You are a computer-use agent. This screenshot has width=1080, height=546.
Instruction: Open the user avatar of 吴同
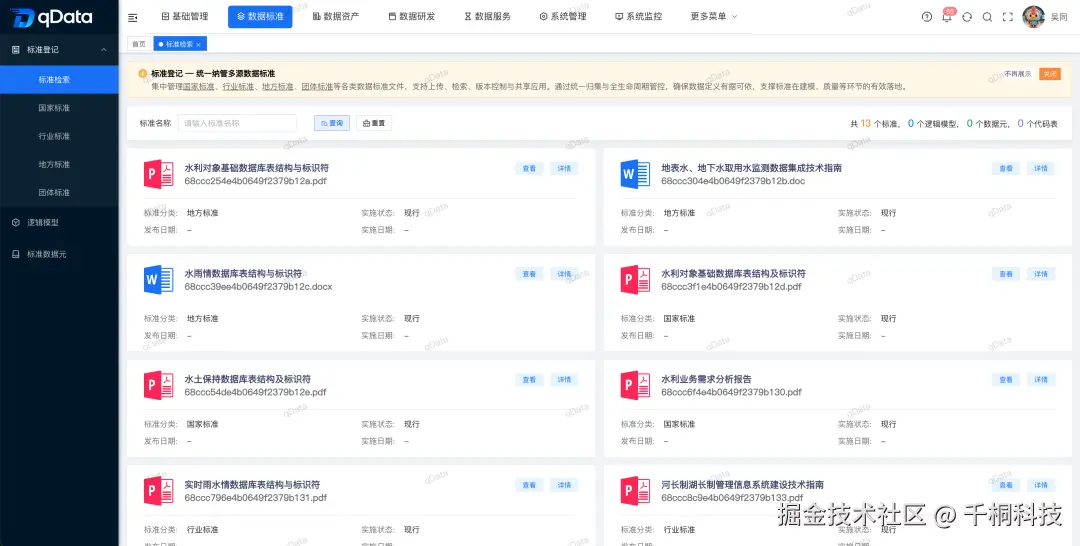tap(1033, 17)
